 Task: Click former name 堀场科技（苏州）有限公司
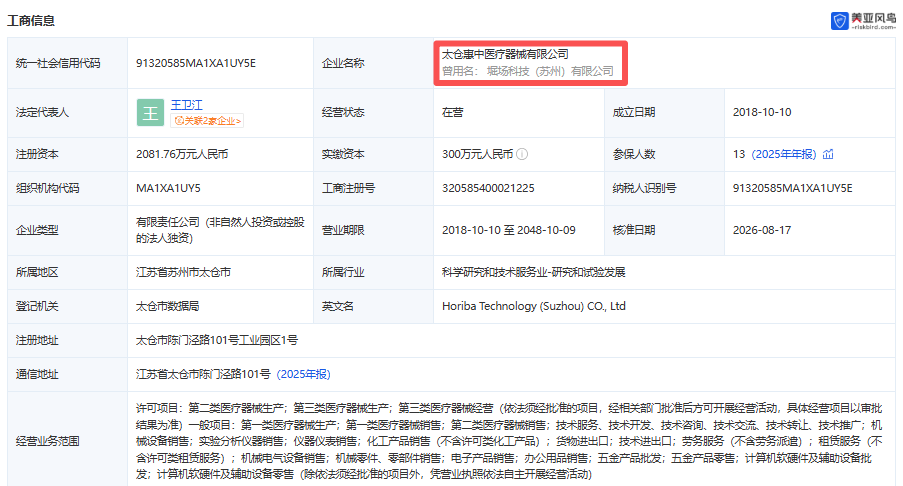tap(550, 71)
